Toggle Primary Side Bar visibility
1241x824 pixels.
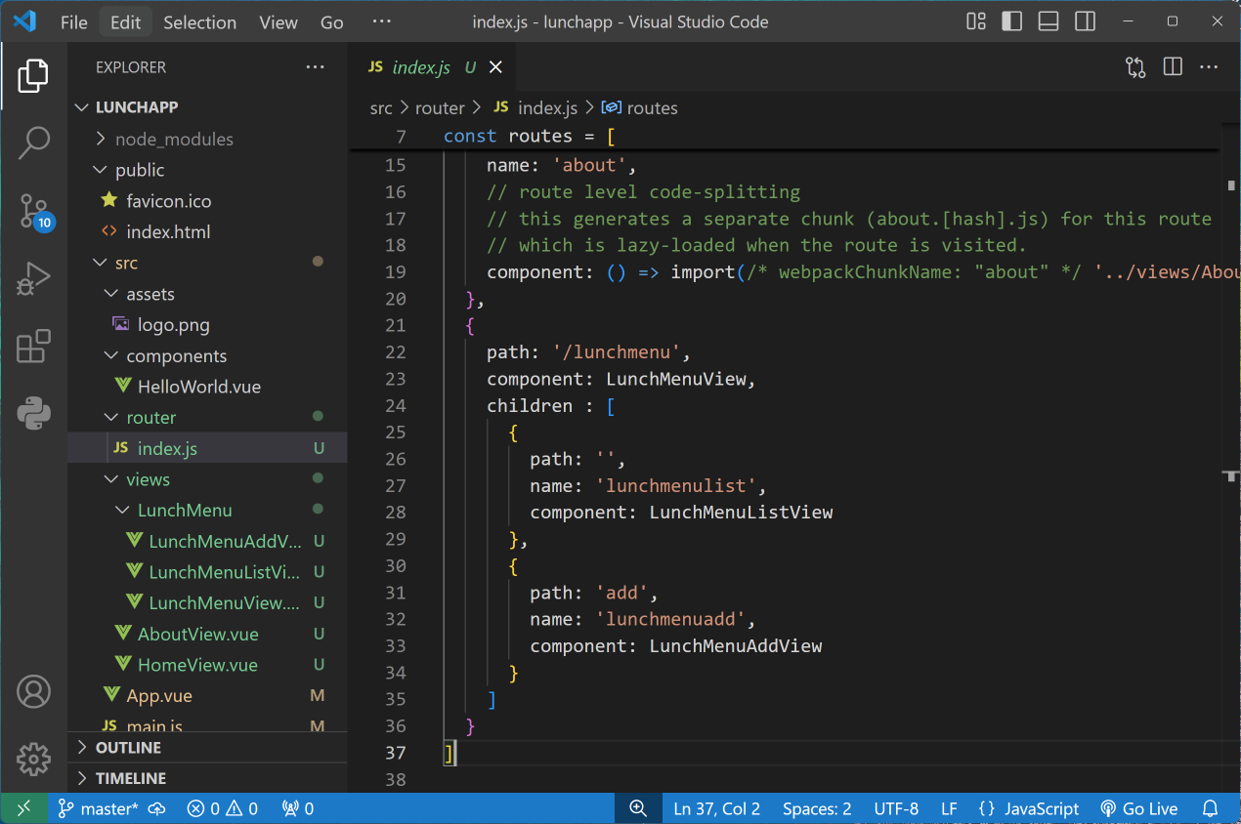pyautogui.click(x=1012, y=21)
